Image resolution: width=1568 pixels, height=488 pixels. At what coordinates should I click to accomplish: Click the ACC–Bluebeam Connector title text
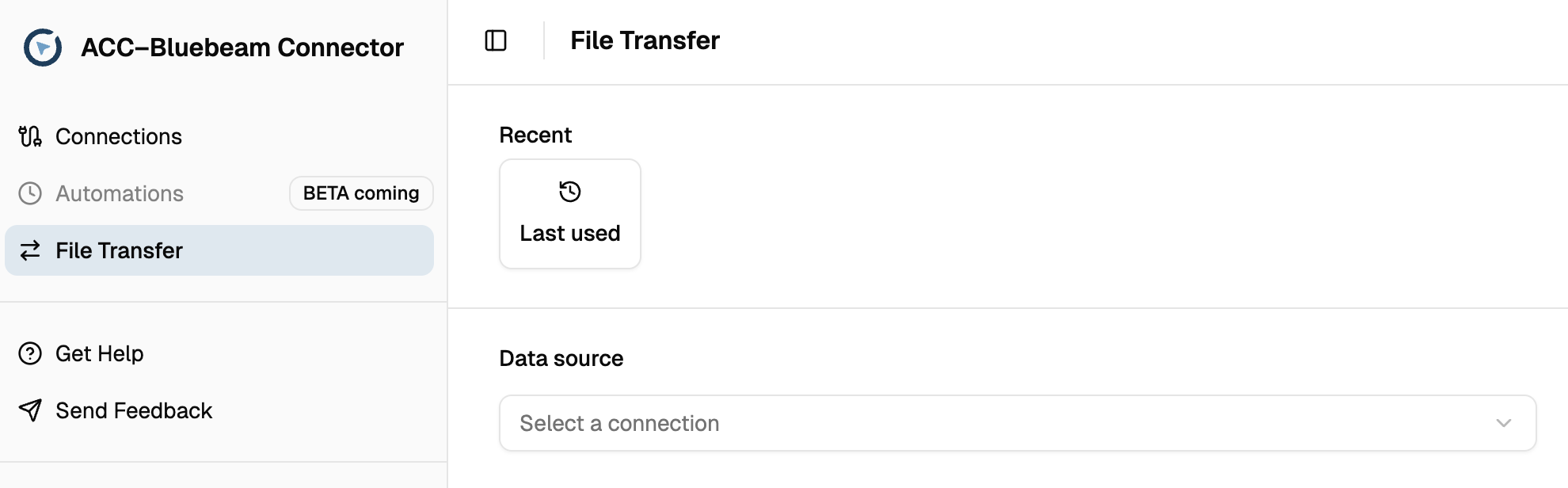coord(242,48)
